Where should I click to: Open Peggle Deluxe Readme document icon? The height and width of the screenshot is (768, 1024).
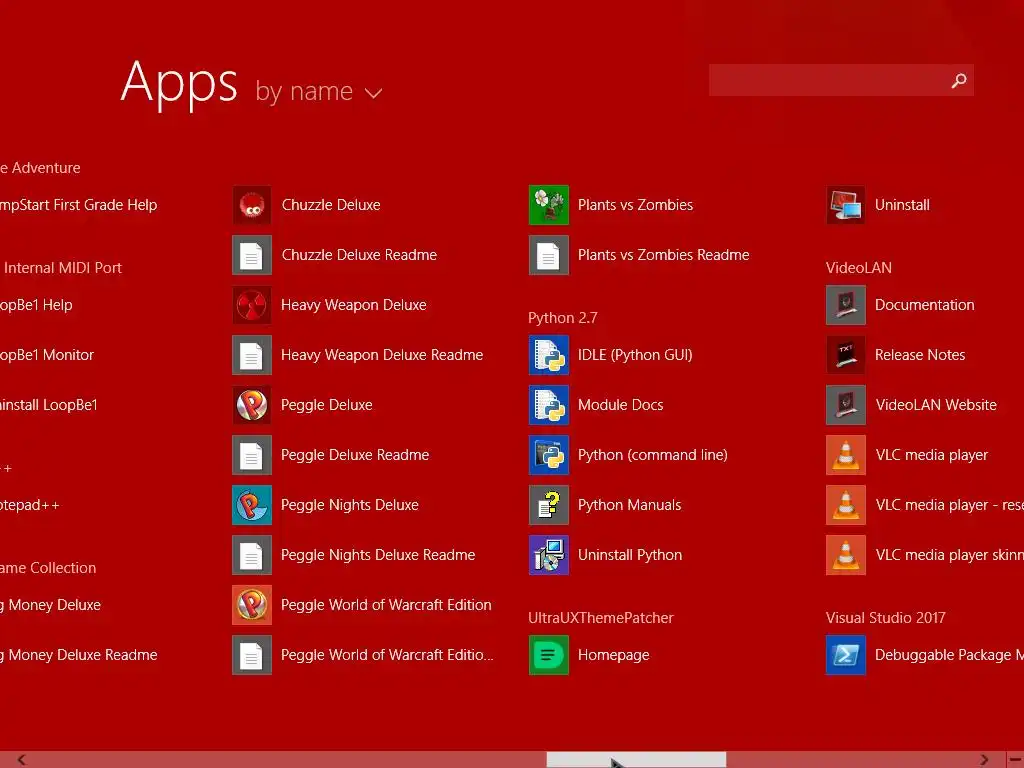point(251,455)
